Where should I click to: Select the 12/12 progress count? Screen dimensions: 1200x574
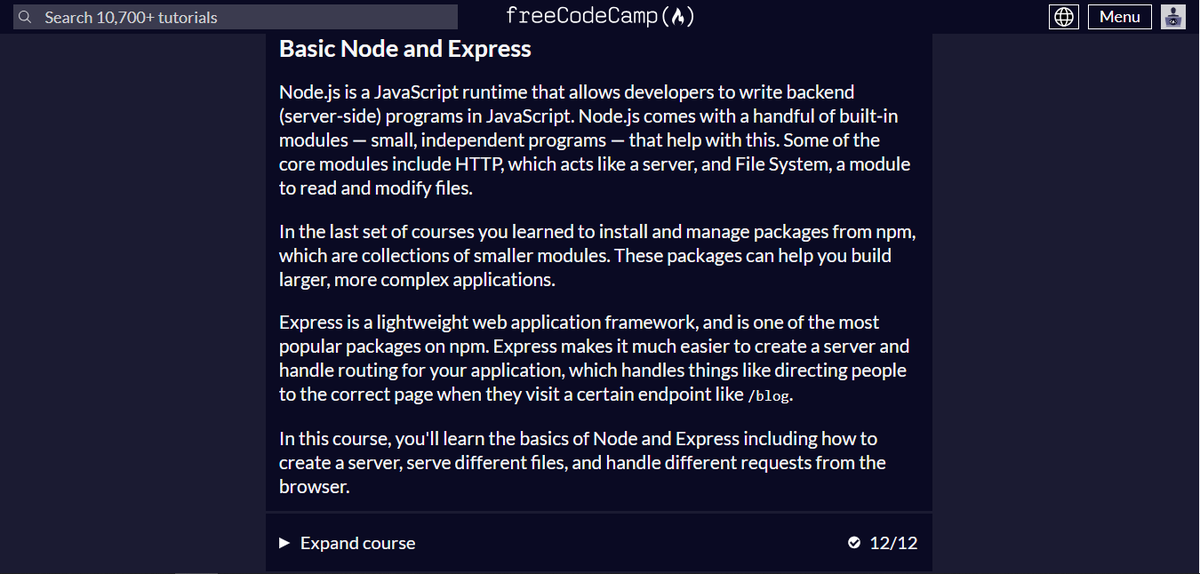894,543
